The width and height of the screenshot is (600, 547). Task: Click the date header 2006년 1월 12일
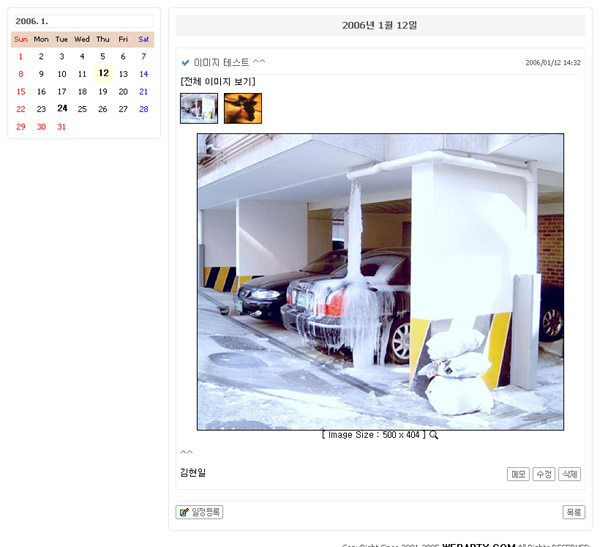coord(380,25)
